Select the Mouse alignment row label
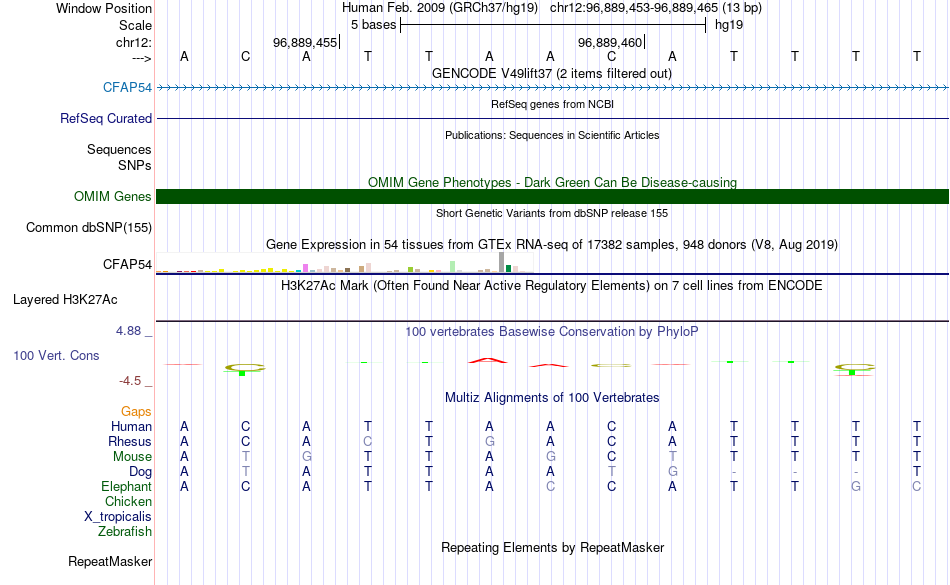950x585 pixels. 132,457
